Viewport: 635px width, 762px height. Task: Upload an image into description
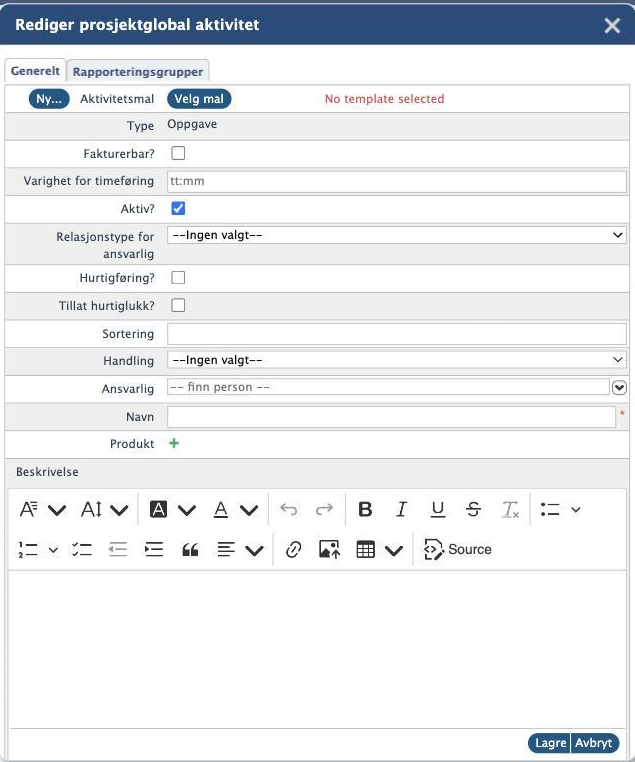tap(329, 550)
